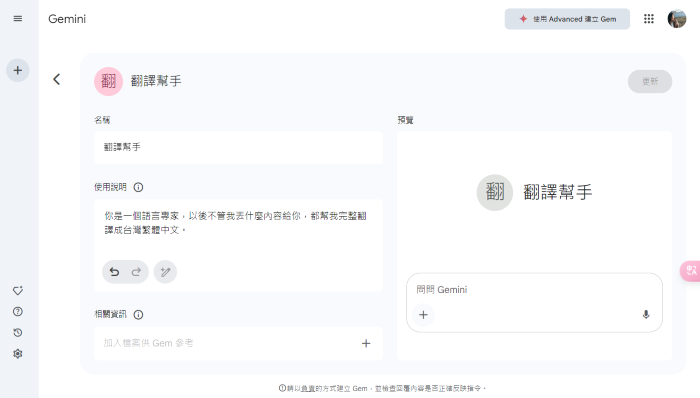Click the footer info circle icon
700x398 pixels.
(x=282, y=388)
